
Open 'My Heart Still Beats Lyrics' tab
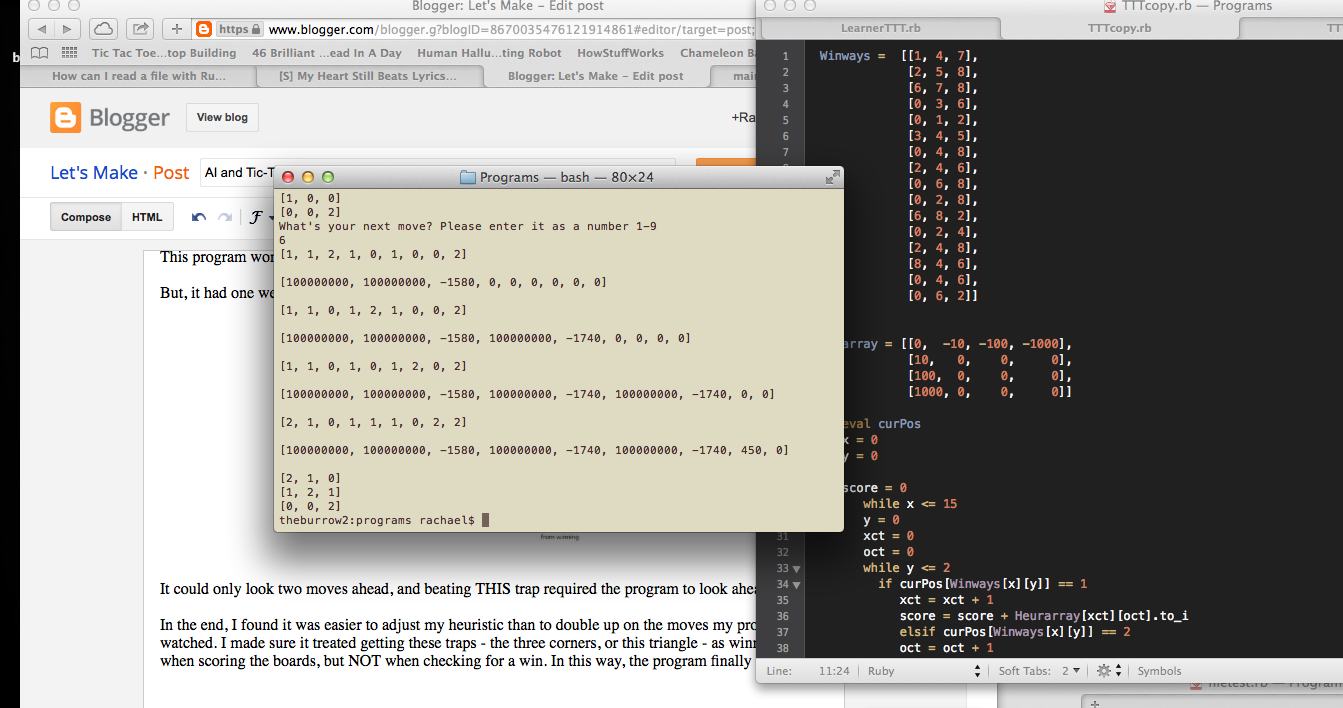click(368, 76)
